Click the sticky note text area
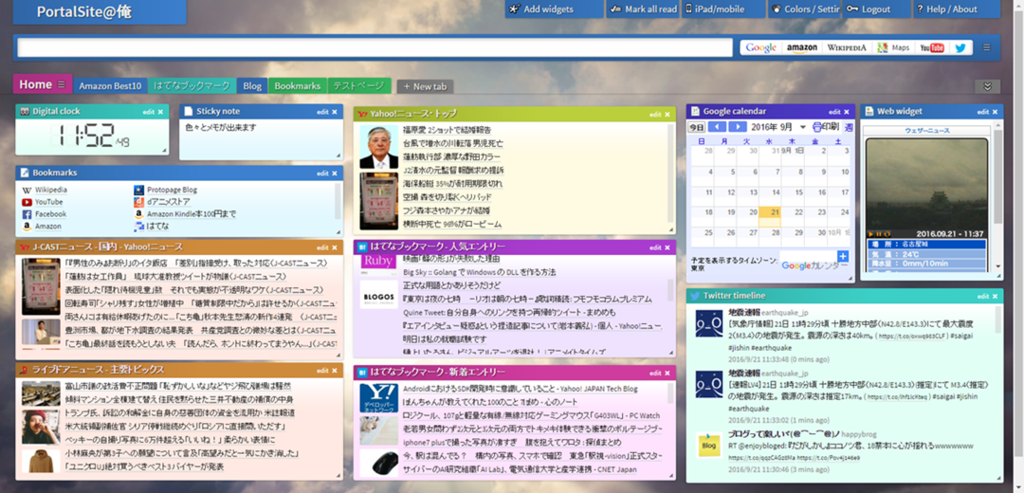Image resolution: width=1024 pixels, height=493 pixels. click(x=261, y=139)
